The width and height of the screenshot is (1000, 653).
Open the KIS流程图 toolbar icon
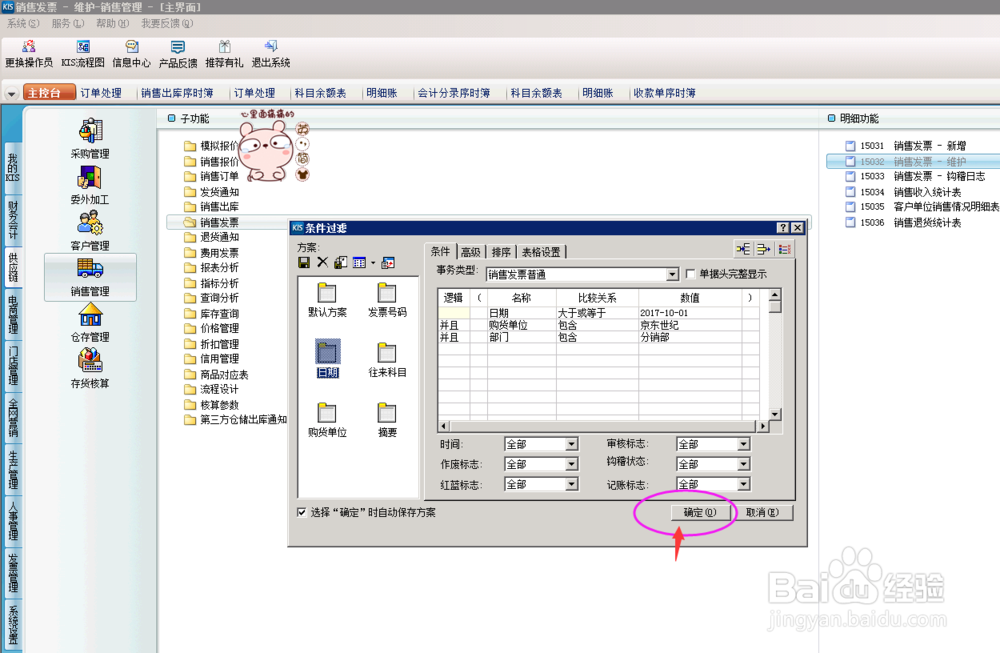tap(83, 54)
